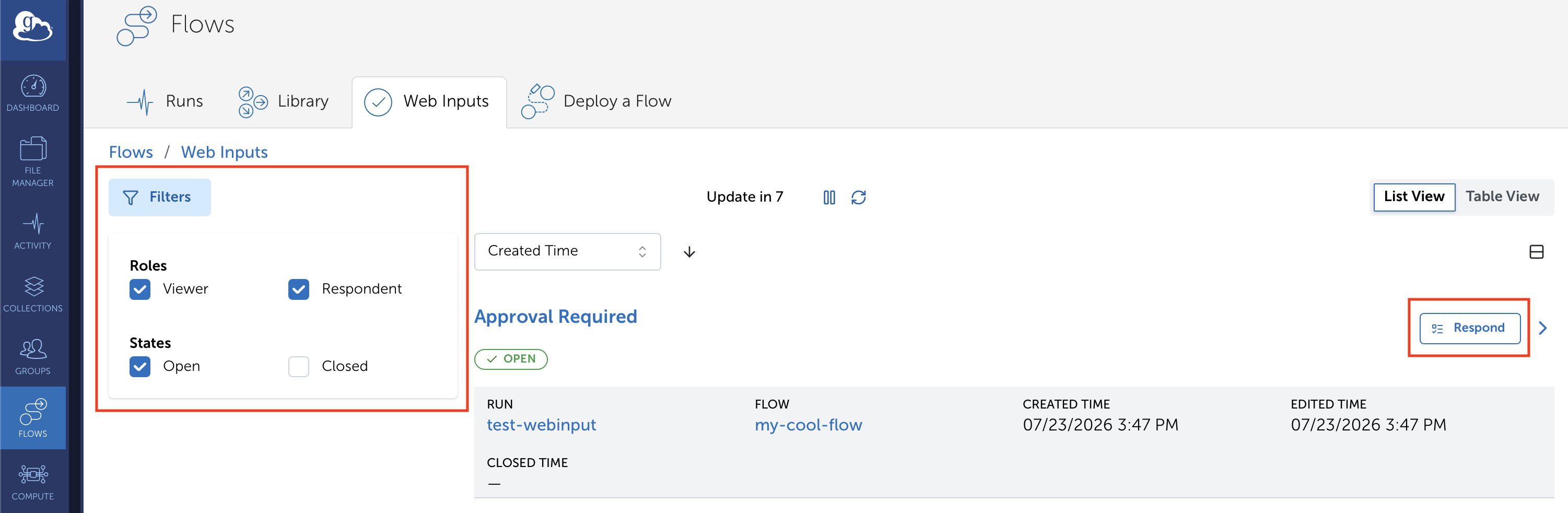Screen dimensions: 1568x513
Task: Uncheck the Open state checkbox
Action: tap(140, 367)
